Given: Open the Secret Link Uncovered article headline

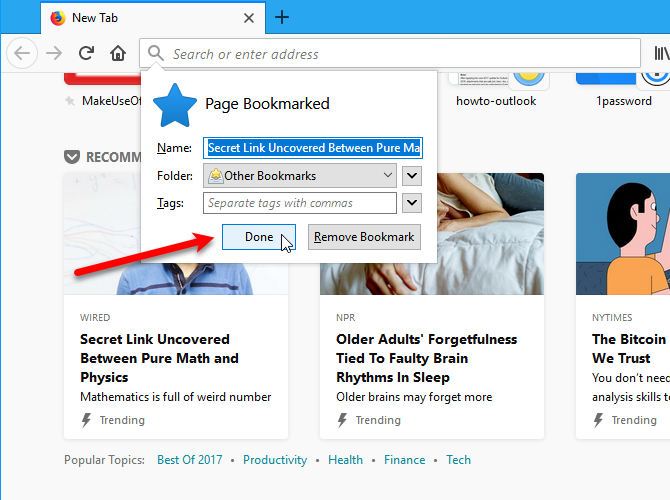Looking at the screenshot, I should (x=159, y=358).
